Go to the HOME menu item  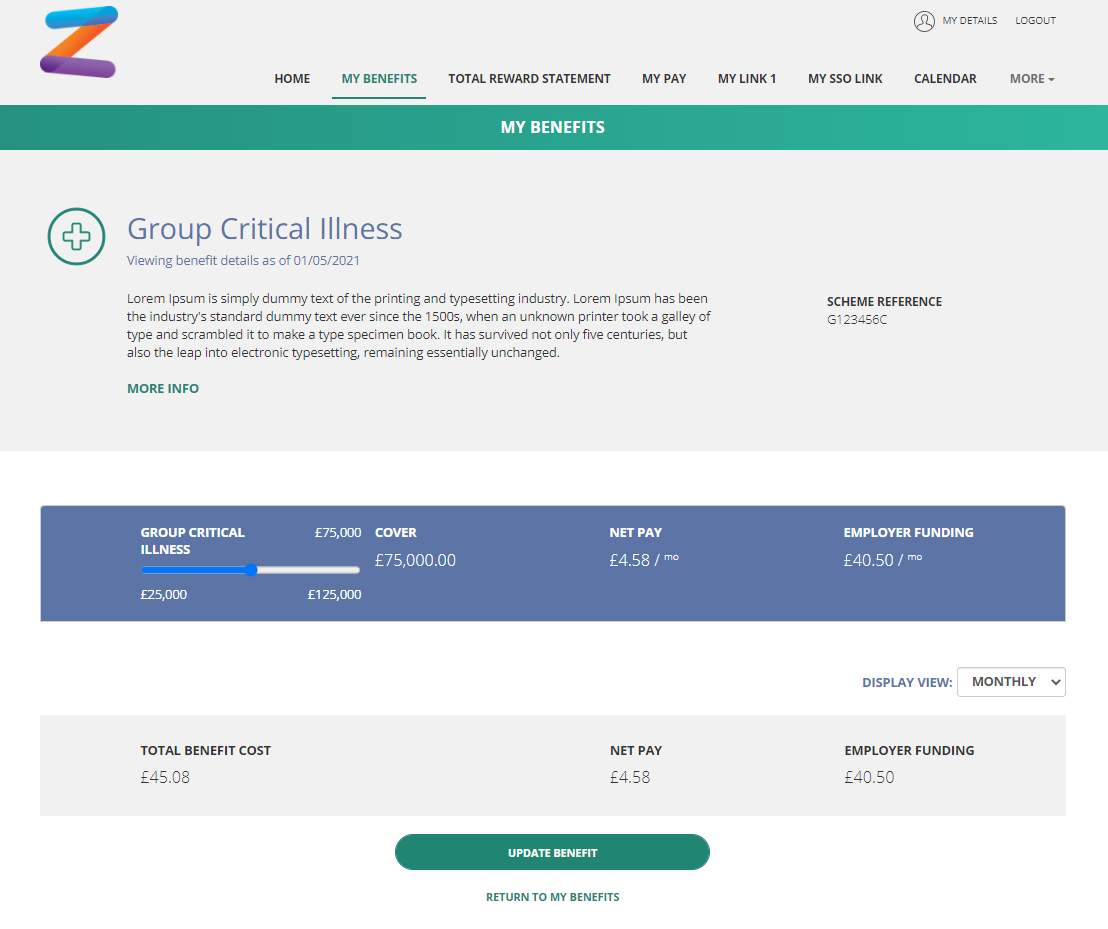[292, 78]
